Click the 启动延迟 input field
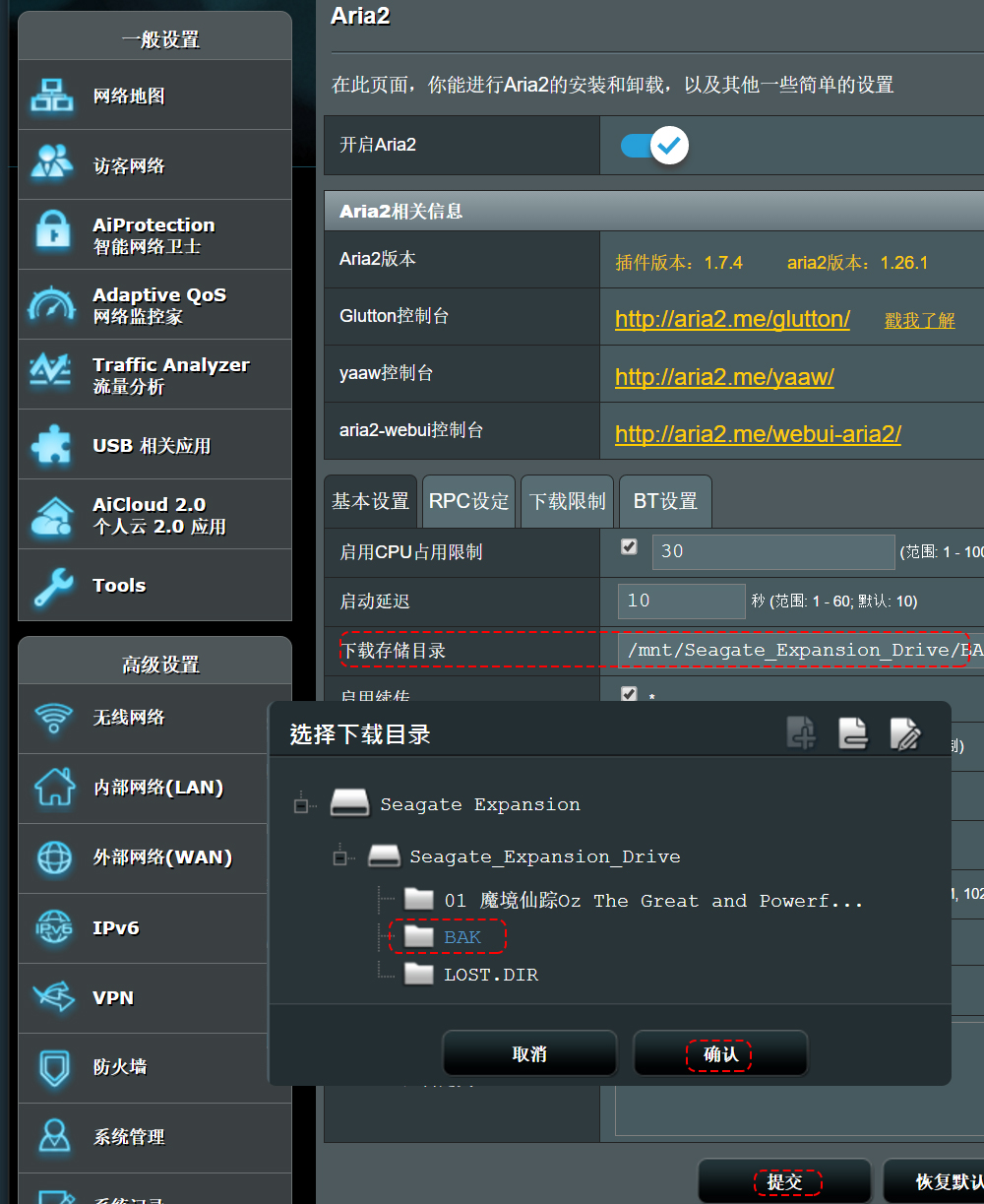The height and width of the screenshot is (1204, 984). tap(681, 601)
